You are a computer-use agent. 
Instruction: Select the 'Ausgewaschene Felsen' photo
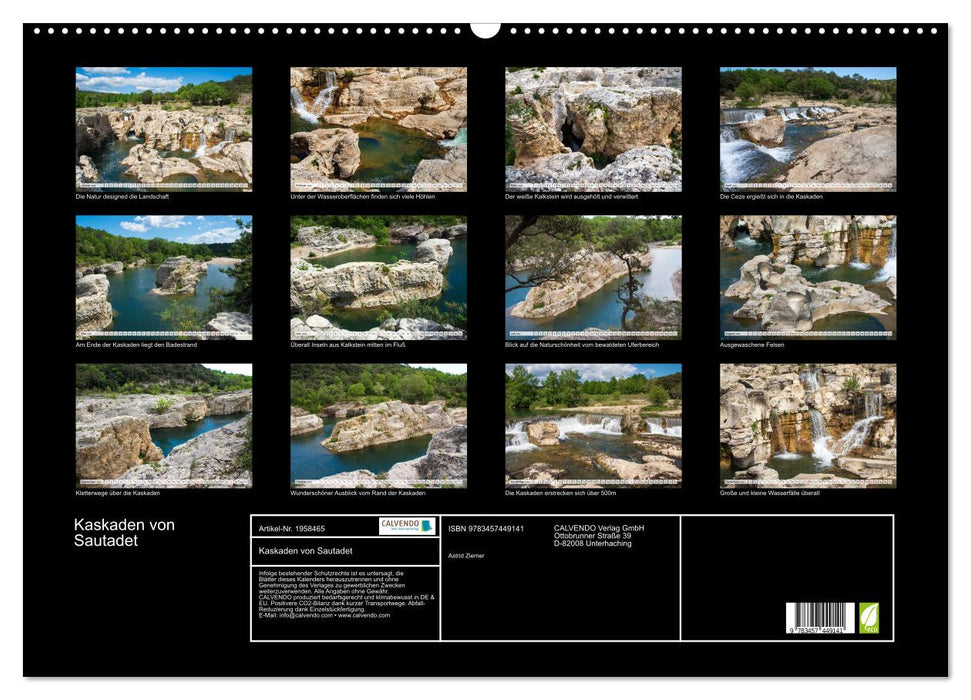click(808, 277)
